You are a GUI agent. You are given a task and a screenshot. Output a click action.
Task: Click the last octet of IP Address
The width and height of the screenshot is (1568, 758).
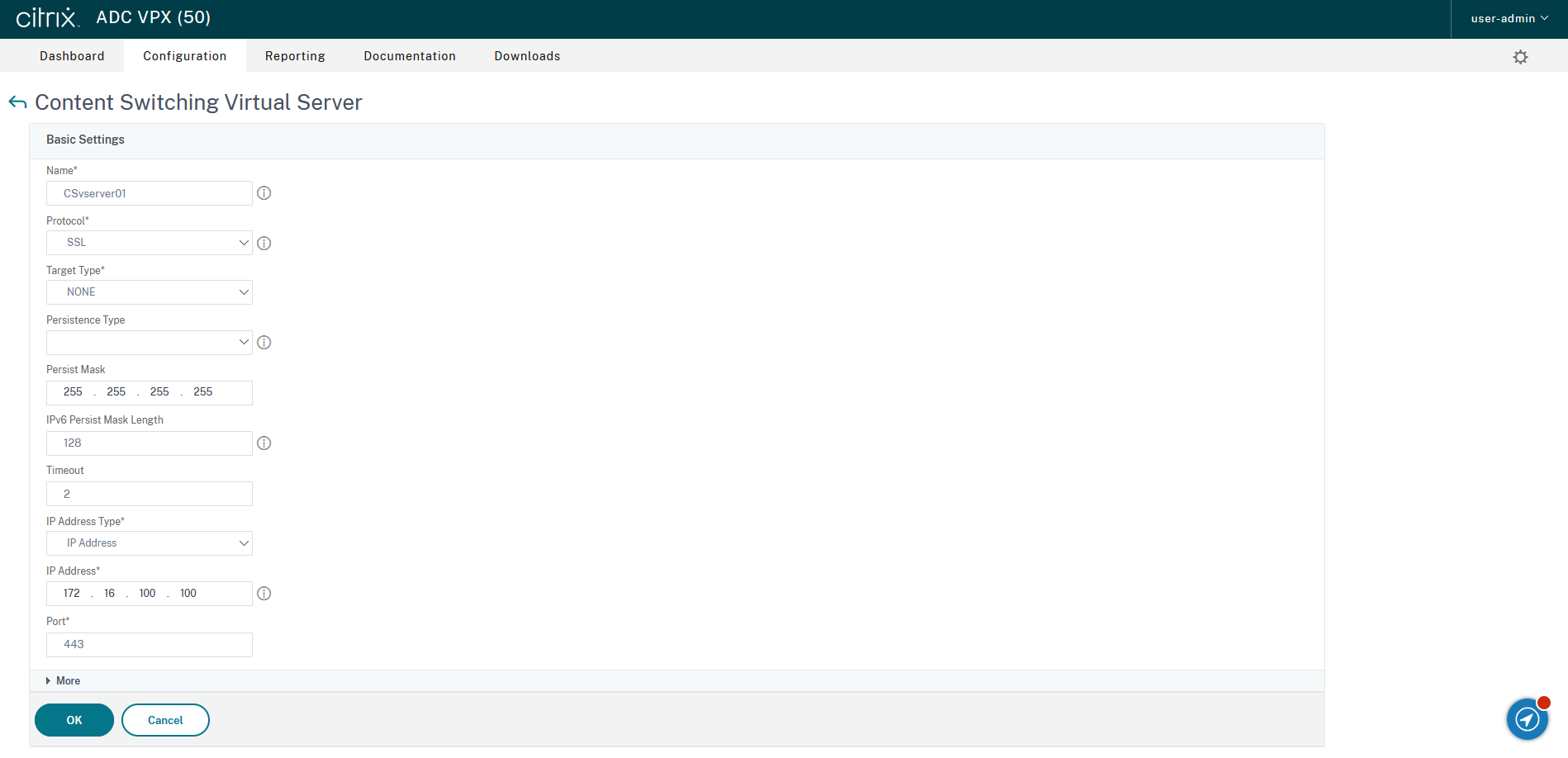point(188,594)
